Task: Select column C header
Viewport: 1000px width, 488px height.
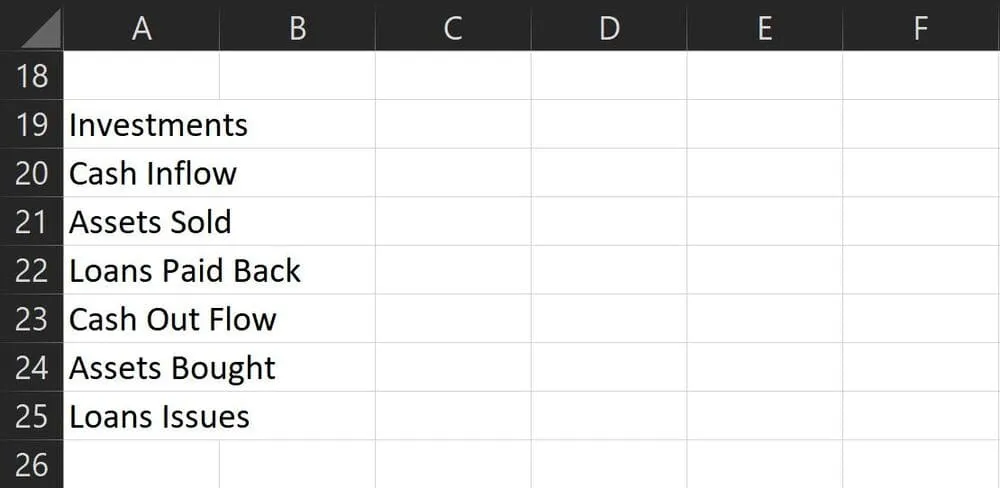Action: click(453, 28)
